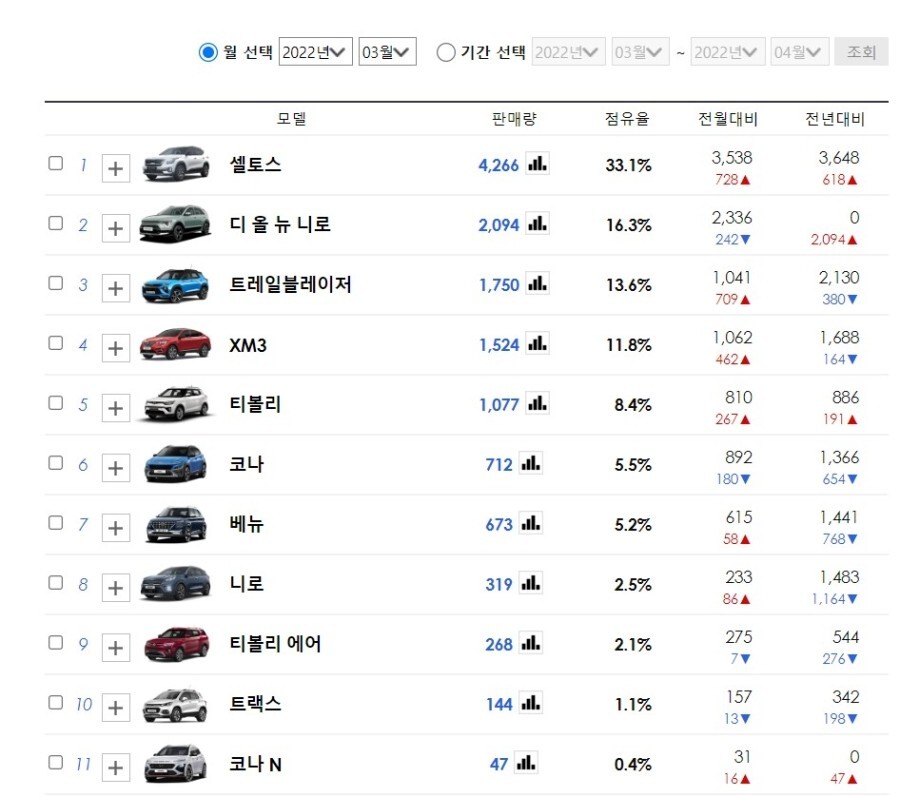Click sales figure 1,524 for XM3
Image resolution: width=900 pixels, height=797 pixels.
point(499,345)
